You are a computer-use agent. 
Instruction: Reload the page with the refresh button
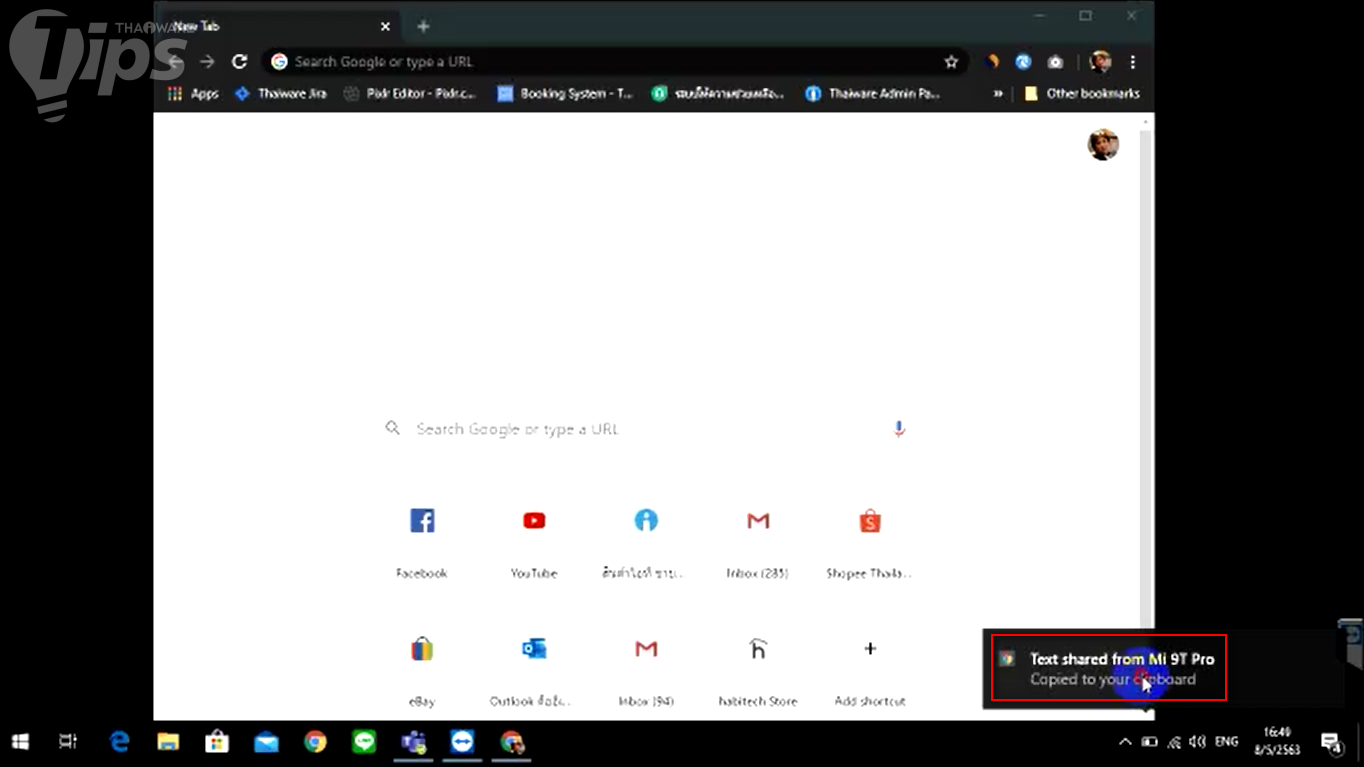239,62
